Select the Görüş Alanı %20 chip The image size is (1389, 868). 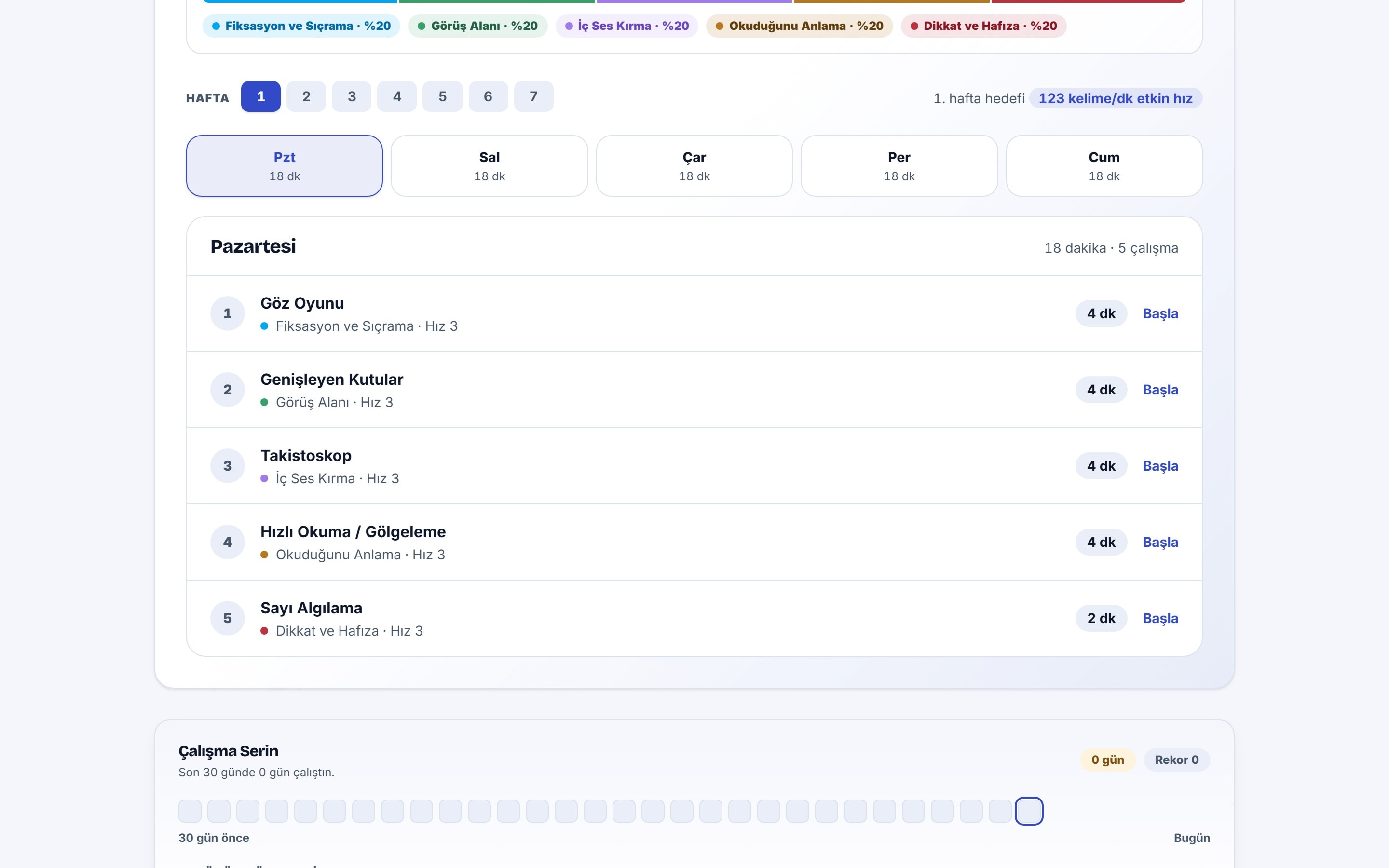(x=477, y=26)
